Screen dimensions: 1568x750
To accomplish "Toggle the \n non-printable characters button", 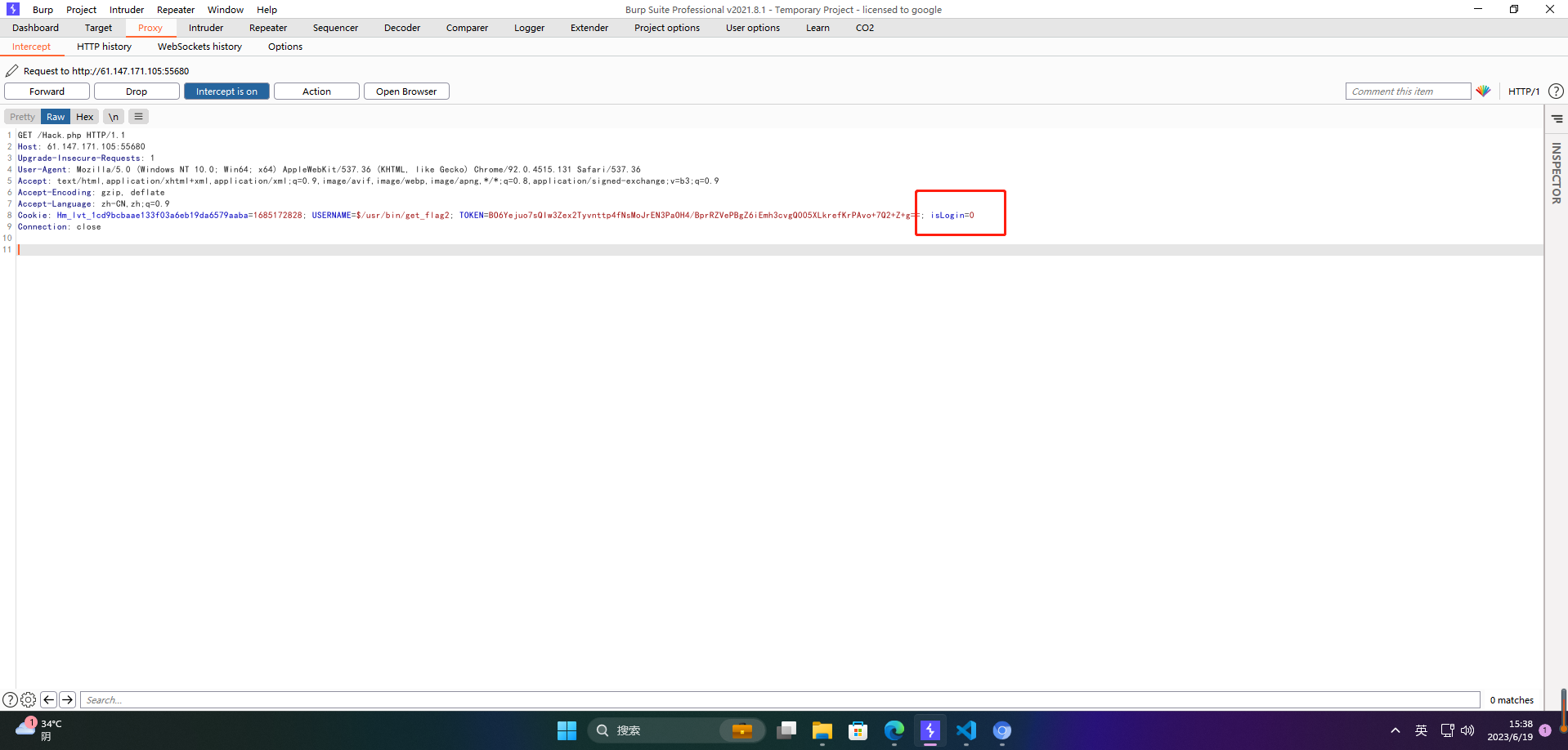I will click(x=114, y=117).
